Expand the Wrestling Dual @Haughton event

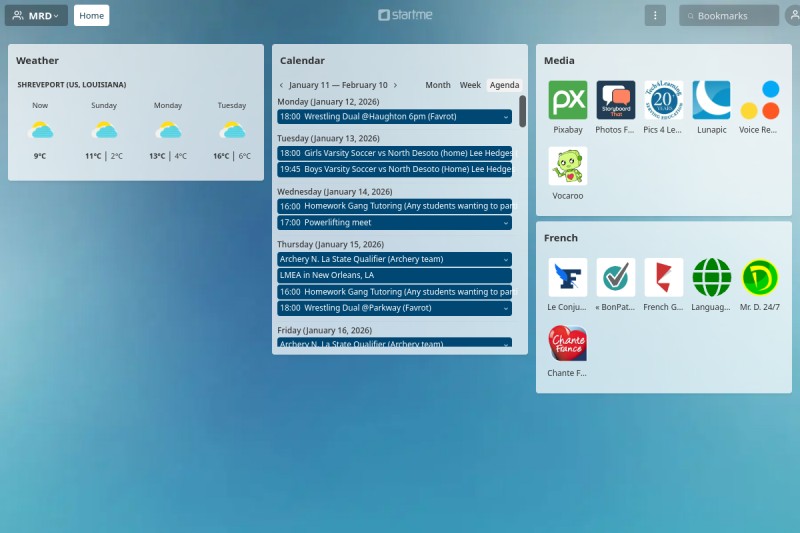(506, 117)
